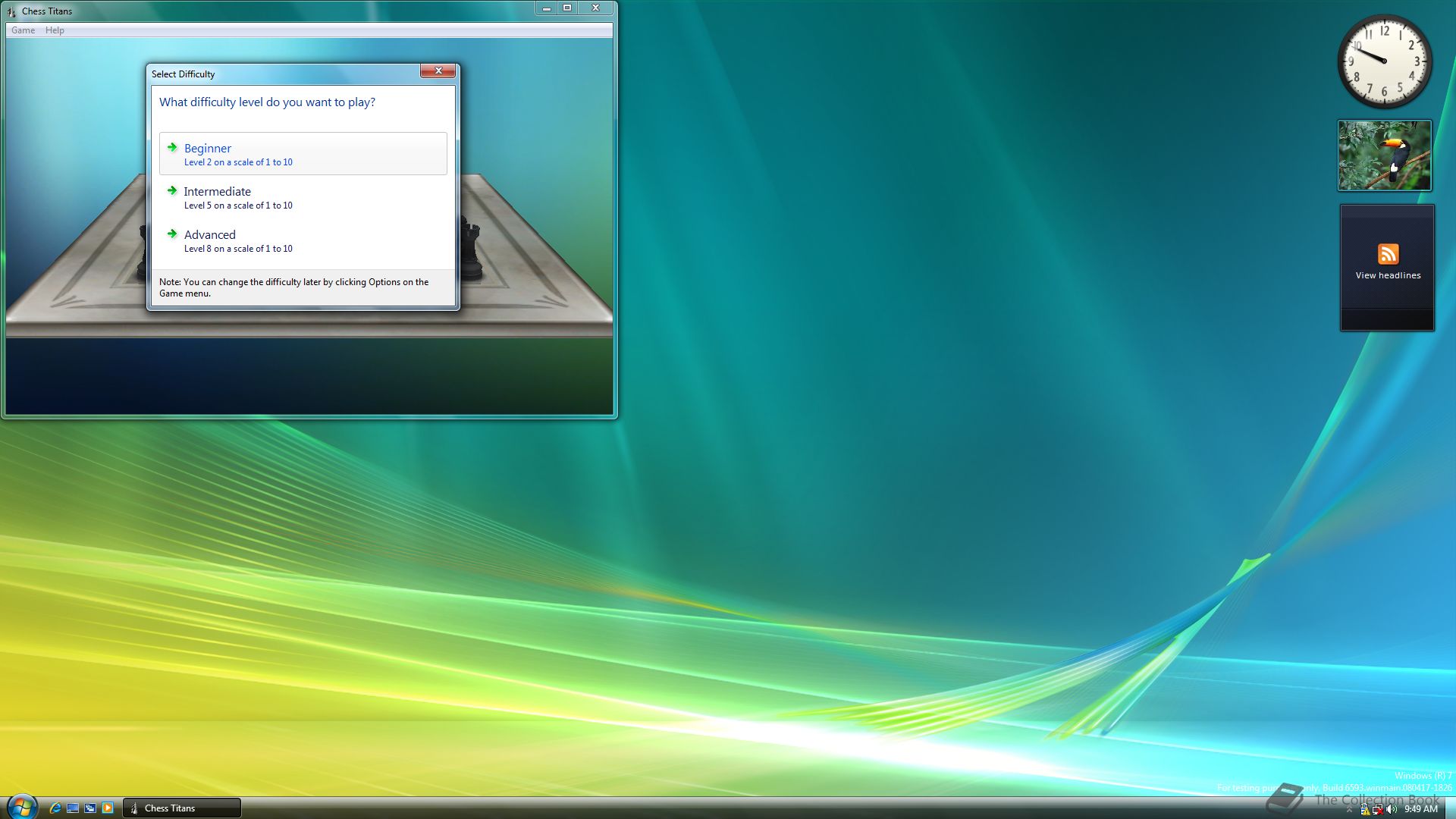Click the Chess Titans taskbar button

pos(182,808)
